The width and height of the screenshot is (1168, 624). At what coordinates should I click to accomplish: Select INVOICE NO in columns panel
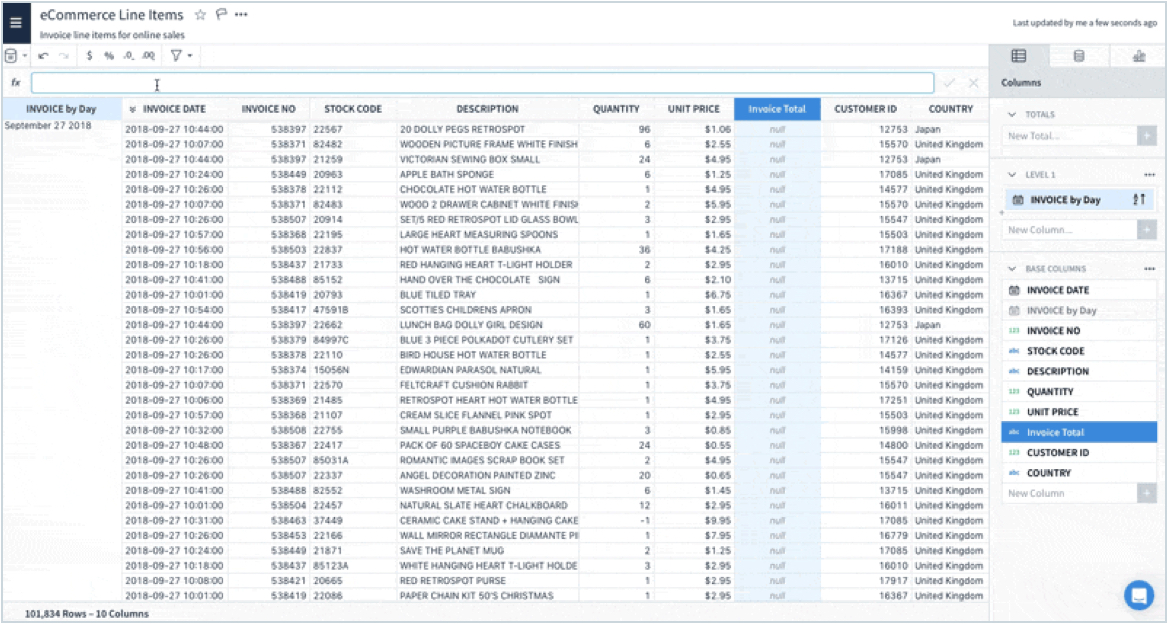1079,331
